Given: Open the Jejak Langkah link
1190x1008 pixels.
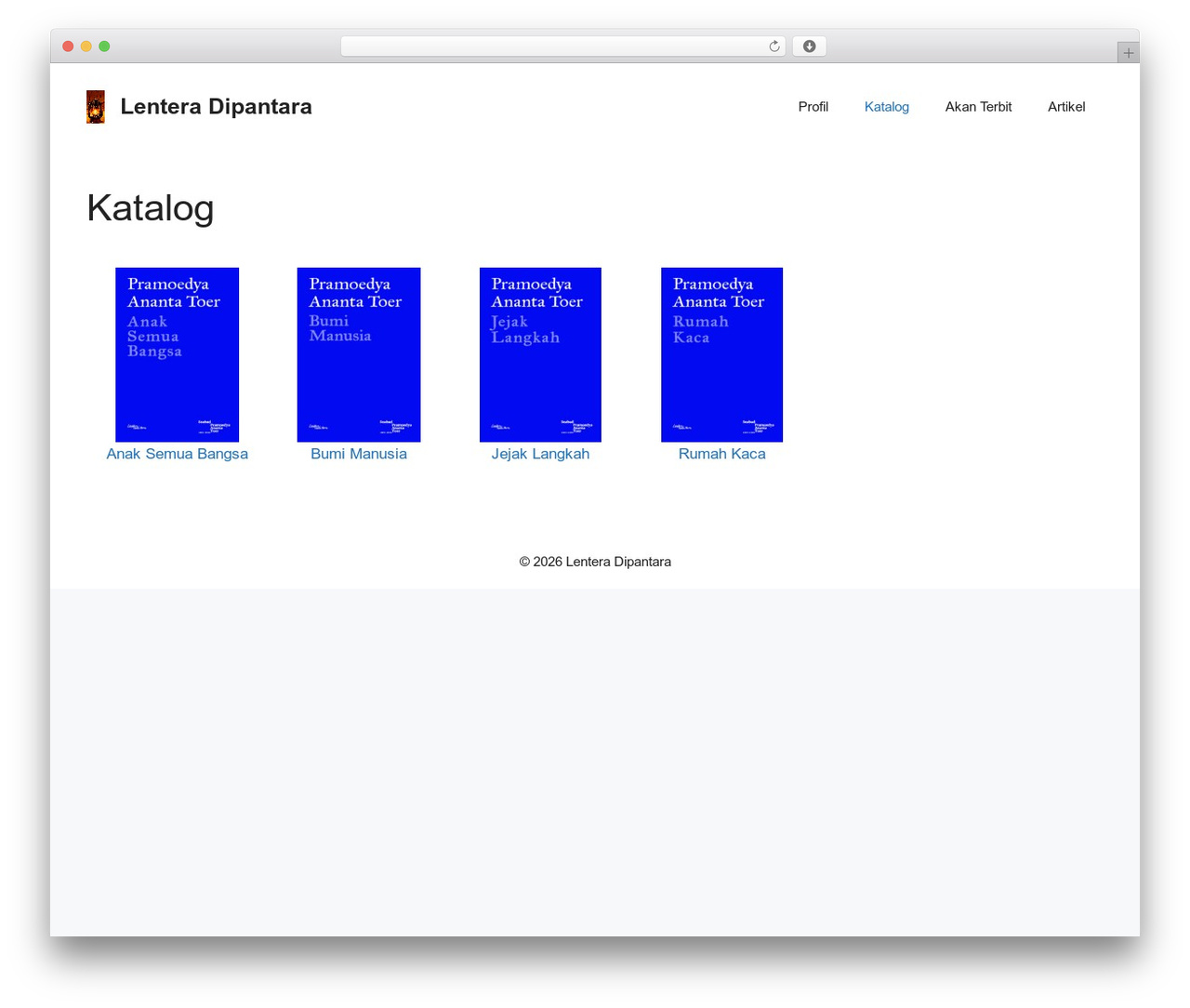Looking at the screenshot, I should click(540, 454).
